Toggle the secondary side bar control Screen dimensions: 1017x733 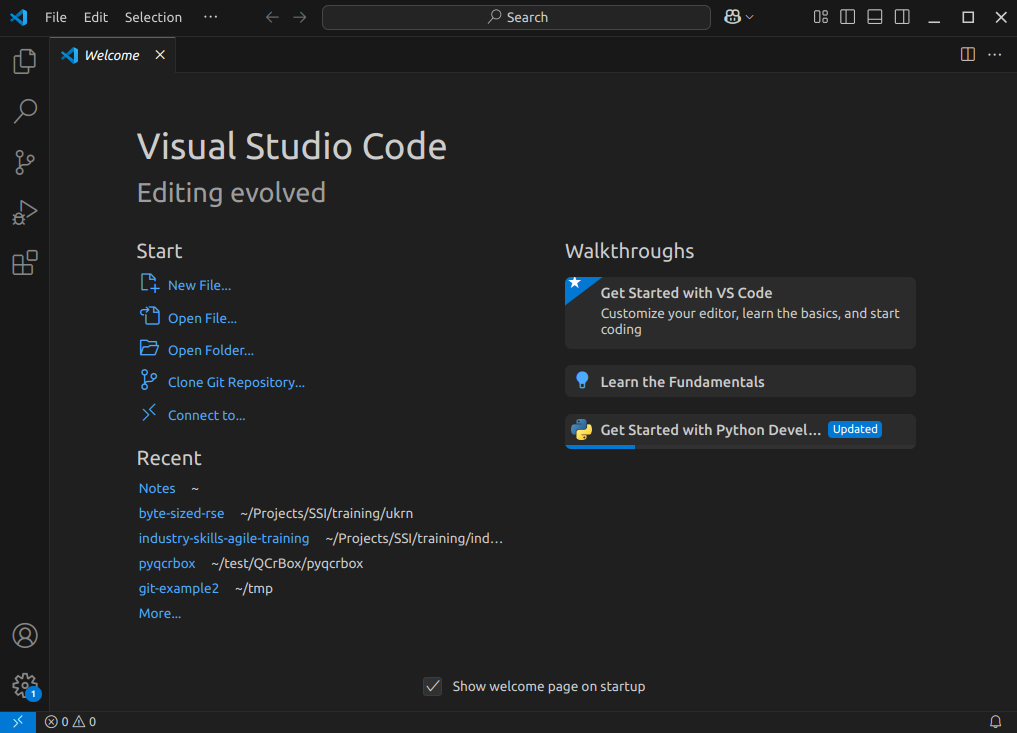pos(901,17)
